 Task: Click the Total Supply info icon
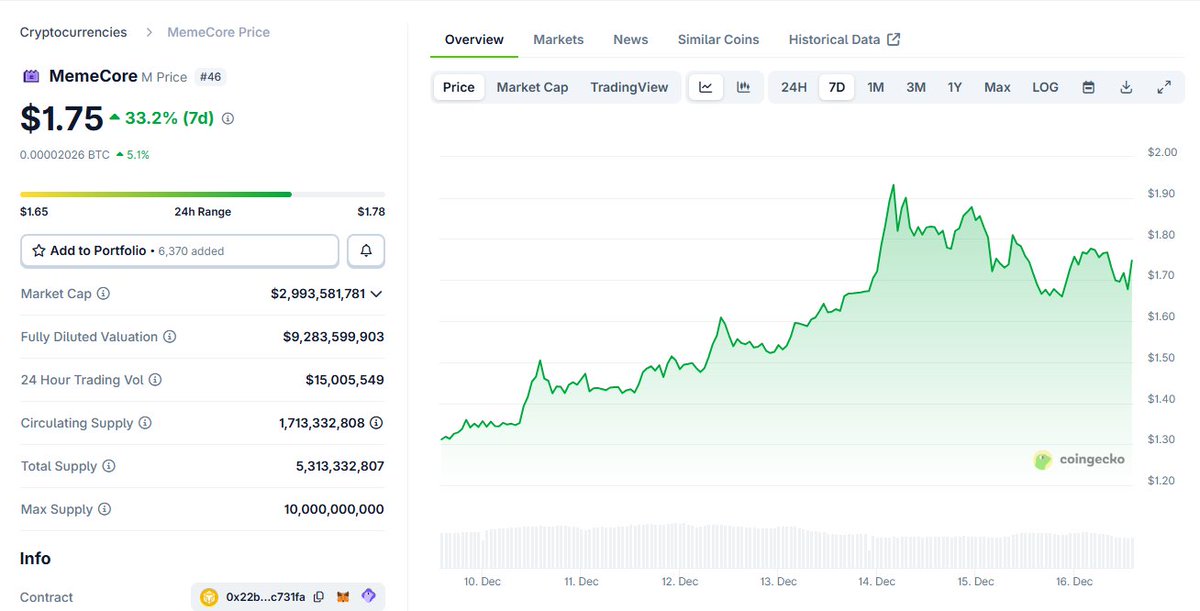pyautogui.click(x=109, y=466)
